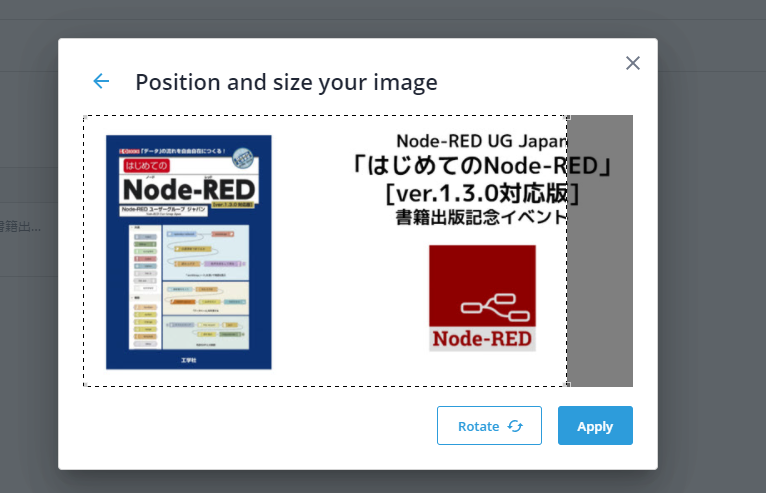Click the "書籍出版記念イベント" line in the image

point(482,215)
